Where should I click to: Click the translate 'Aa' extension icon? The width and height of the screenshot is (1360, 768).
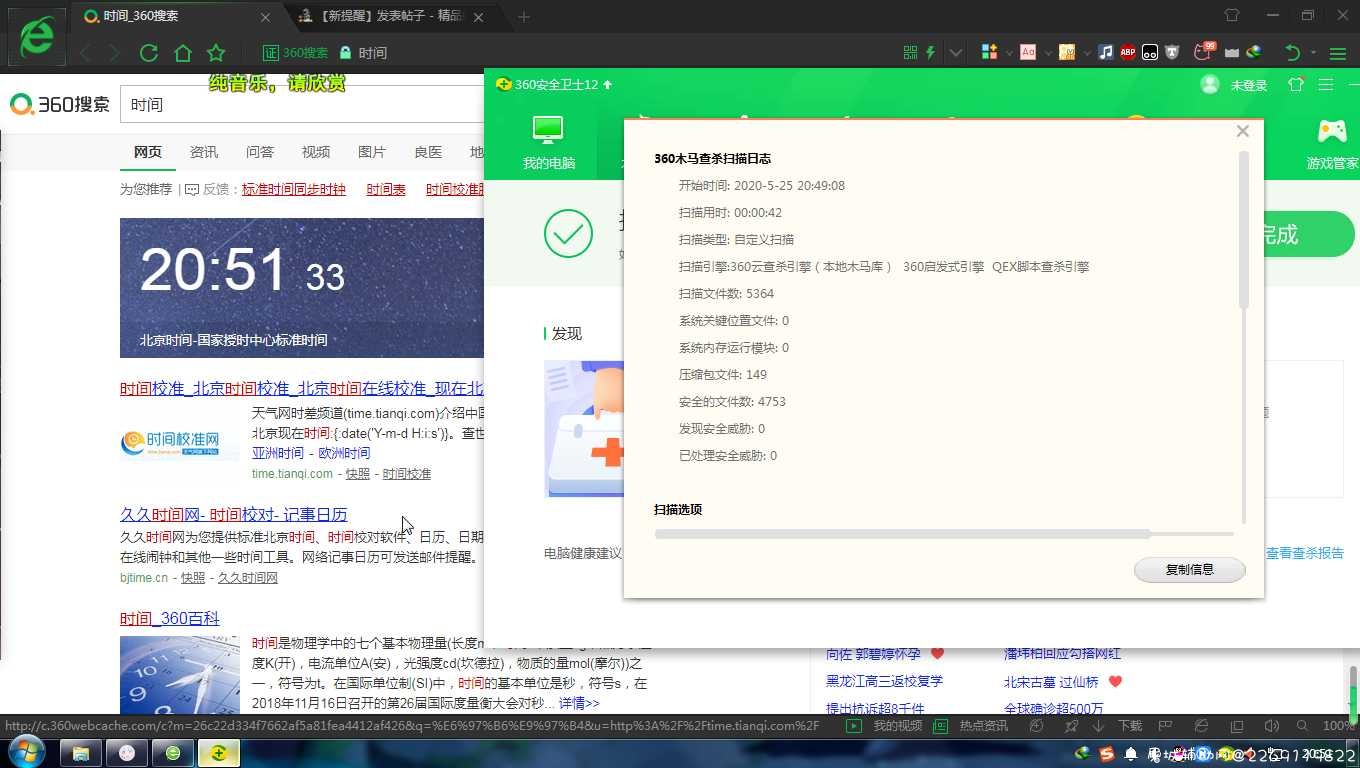pyautogui.click(x=1028, y=52)
